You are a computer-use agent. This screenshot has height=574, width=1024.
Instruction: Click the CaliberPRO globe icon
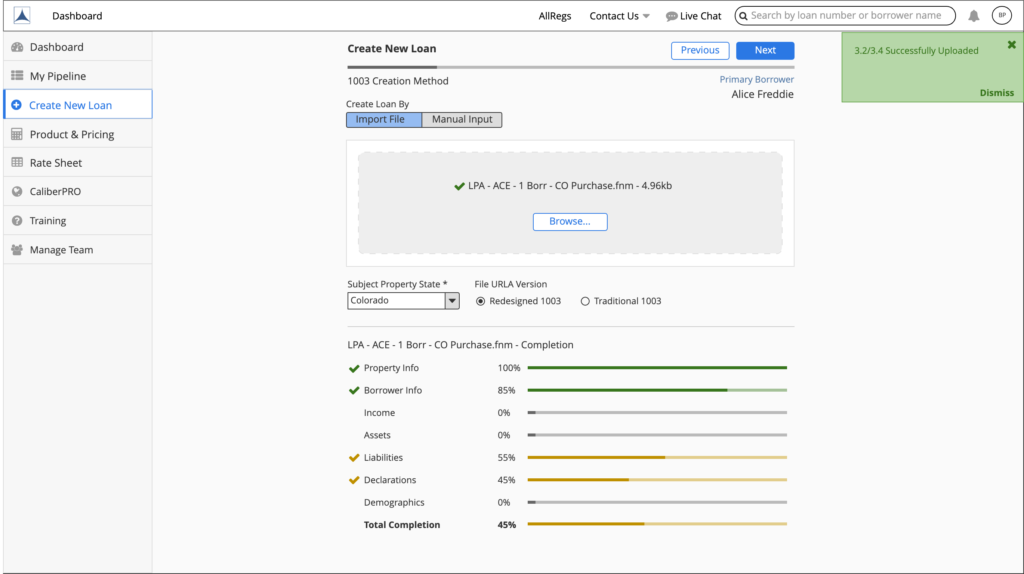(x=17, y=192)
